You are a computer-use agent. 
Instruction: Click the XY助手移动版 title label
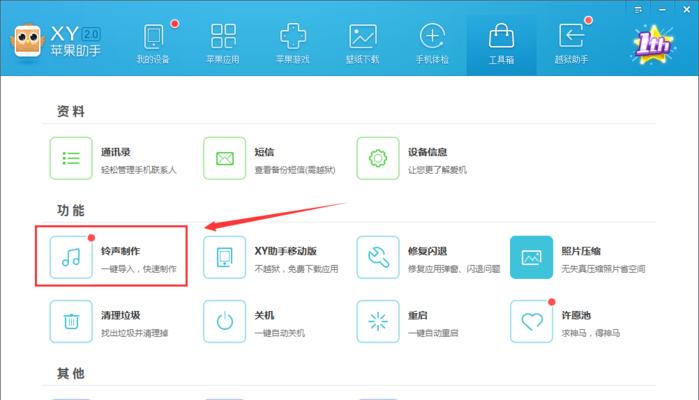[285, 251]
